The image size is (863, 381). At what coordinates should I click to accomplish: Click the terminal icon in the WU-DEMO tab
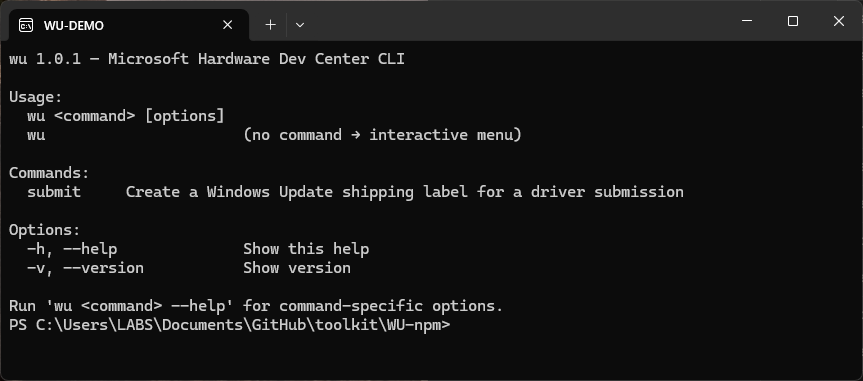(x=26, y=25)
